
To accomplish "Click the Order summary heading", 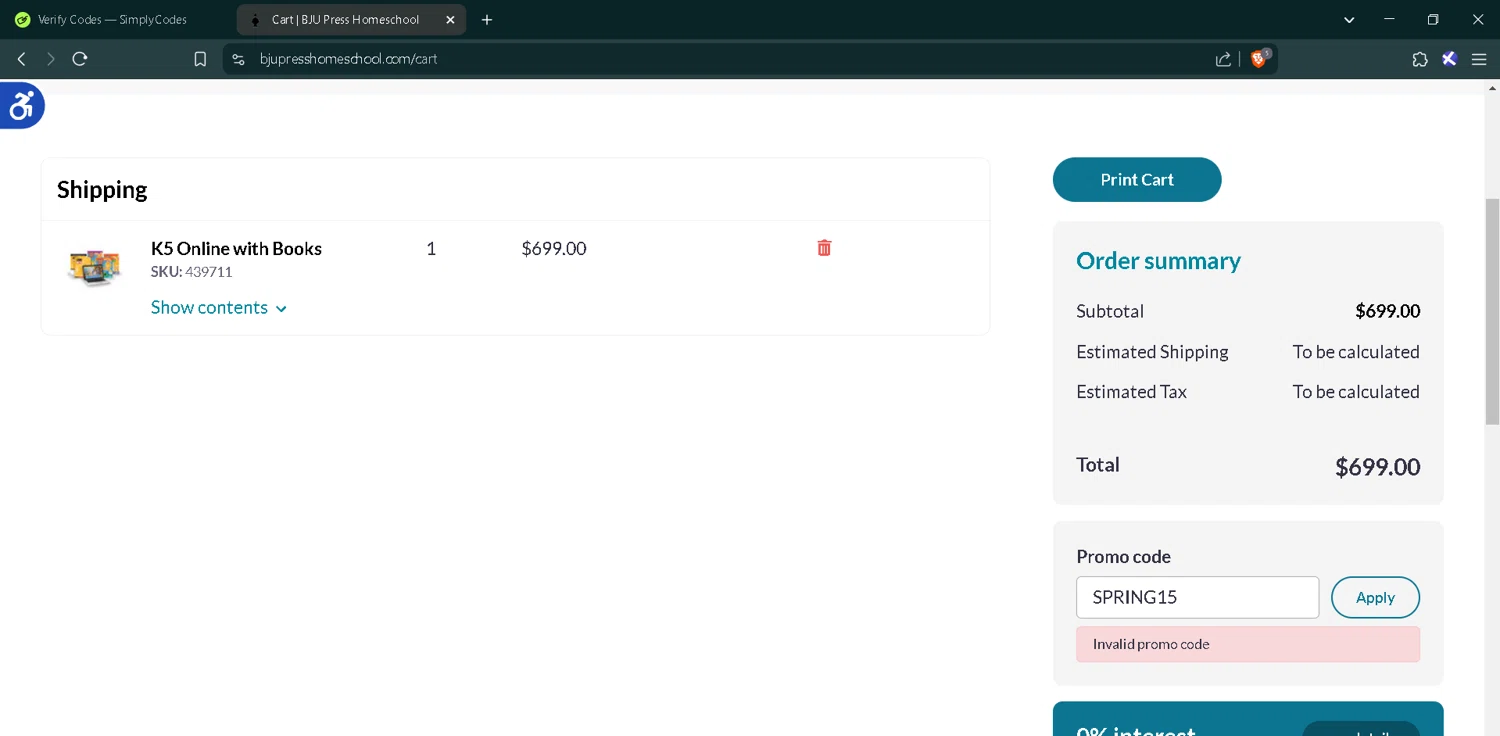I will [1158, 260].
